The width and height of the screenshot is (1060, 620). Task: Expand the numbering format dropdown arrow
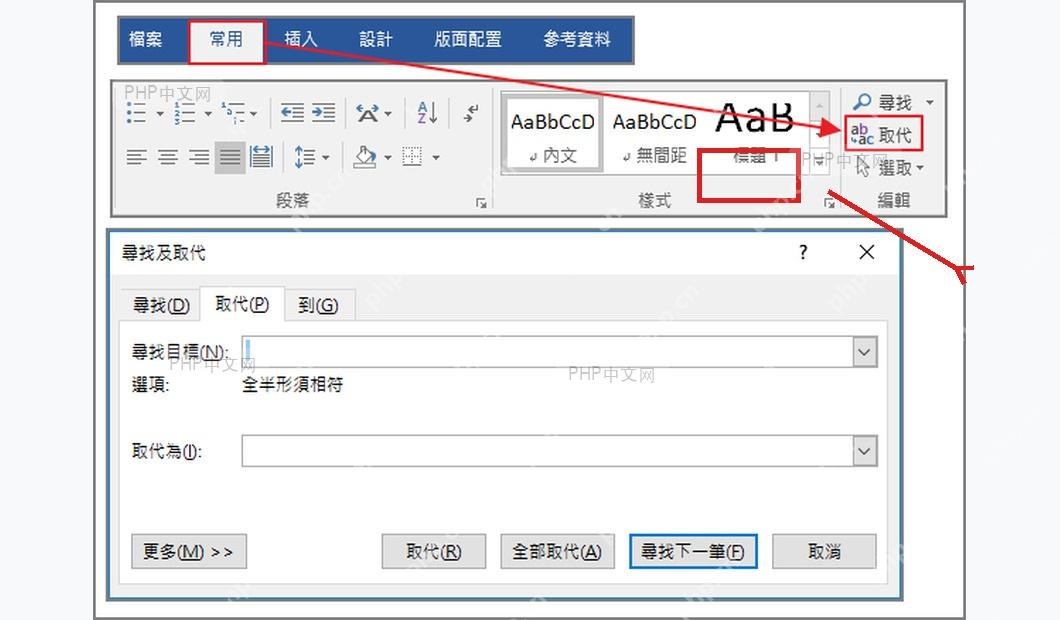click(x=208, y=114)
